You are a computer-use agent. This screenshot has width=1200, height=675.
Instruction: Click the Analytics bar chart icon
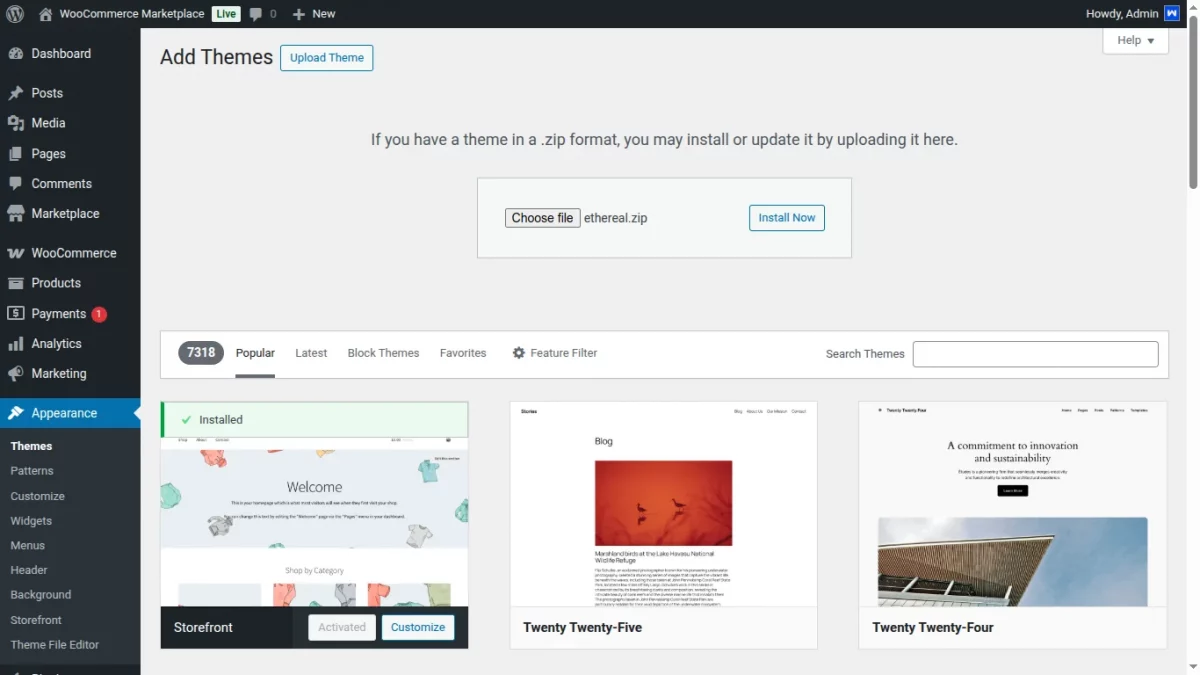coord(15,344)
